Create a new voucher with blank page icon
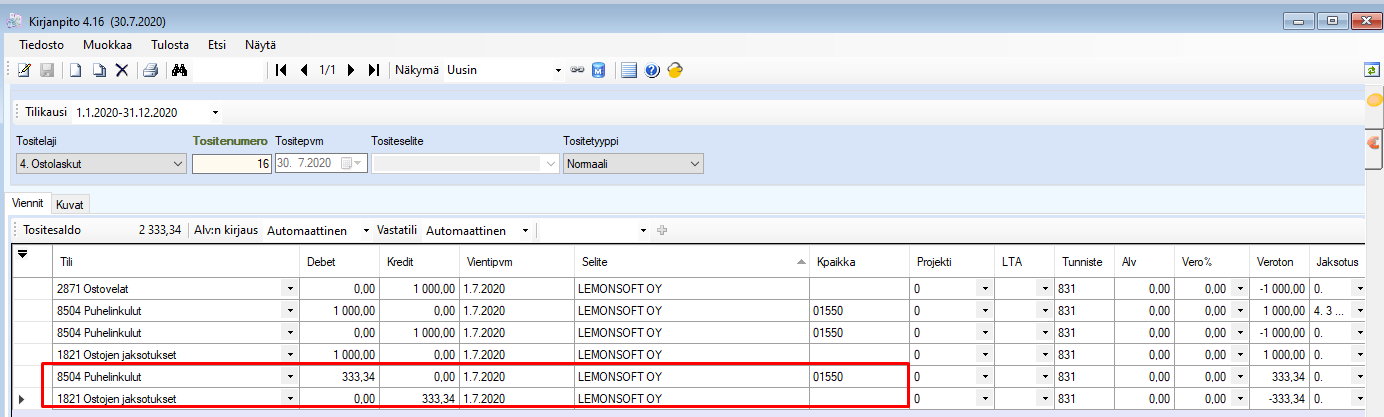The image size is (1384, 417). [75, 70]
